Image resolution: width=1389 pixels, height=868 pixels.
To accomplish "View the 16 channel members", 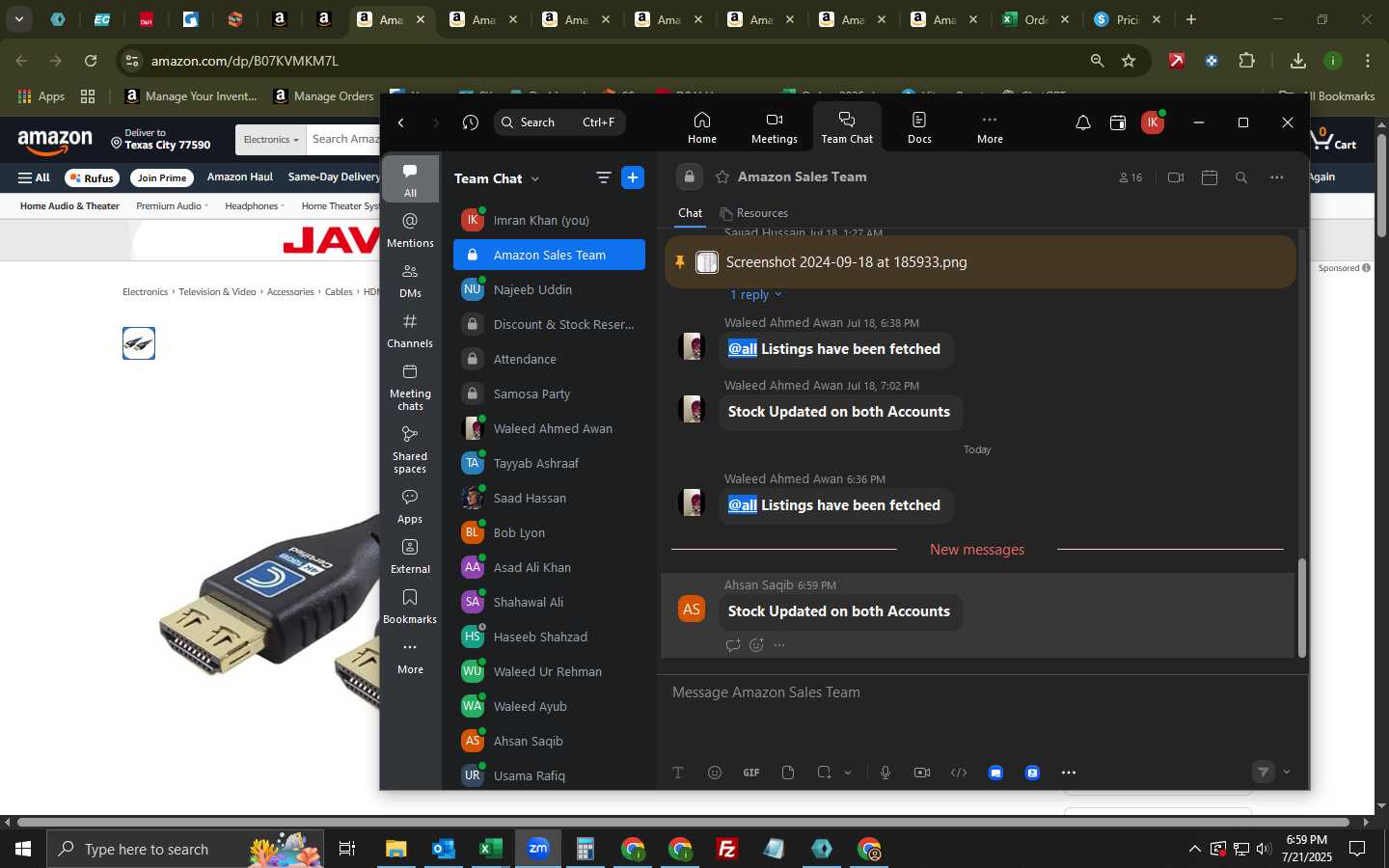I will click(1130, 177).
